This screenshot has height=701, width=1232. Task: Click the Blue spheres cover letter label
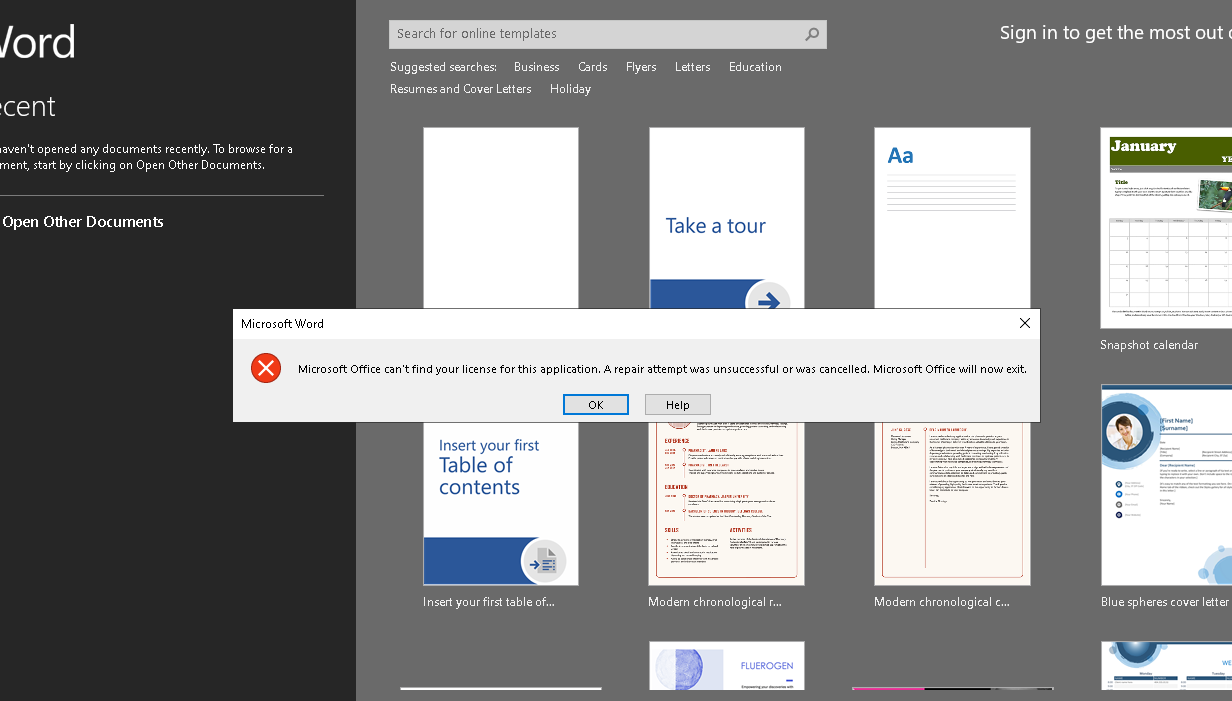1165,602
